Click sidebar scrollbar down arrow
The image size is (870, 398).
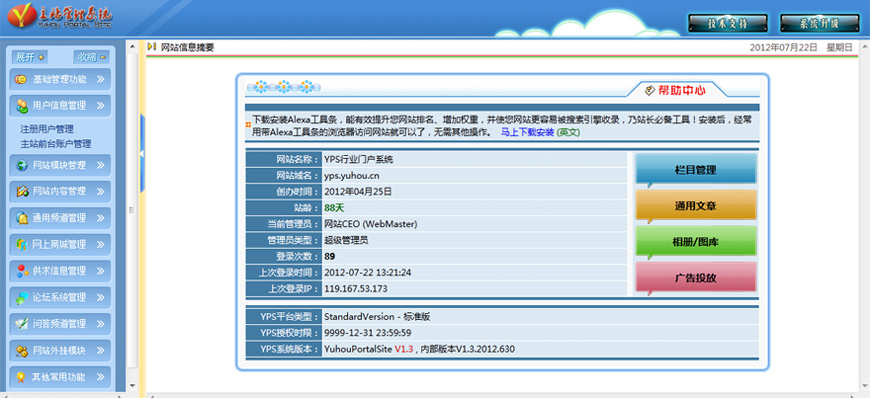click(132, 385)
